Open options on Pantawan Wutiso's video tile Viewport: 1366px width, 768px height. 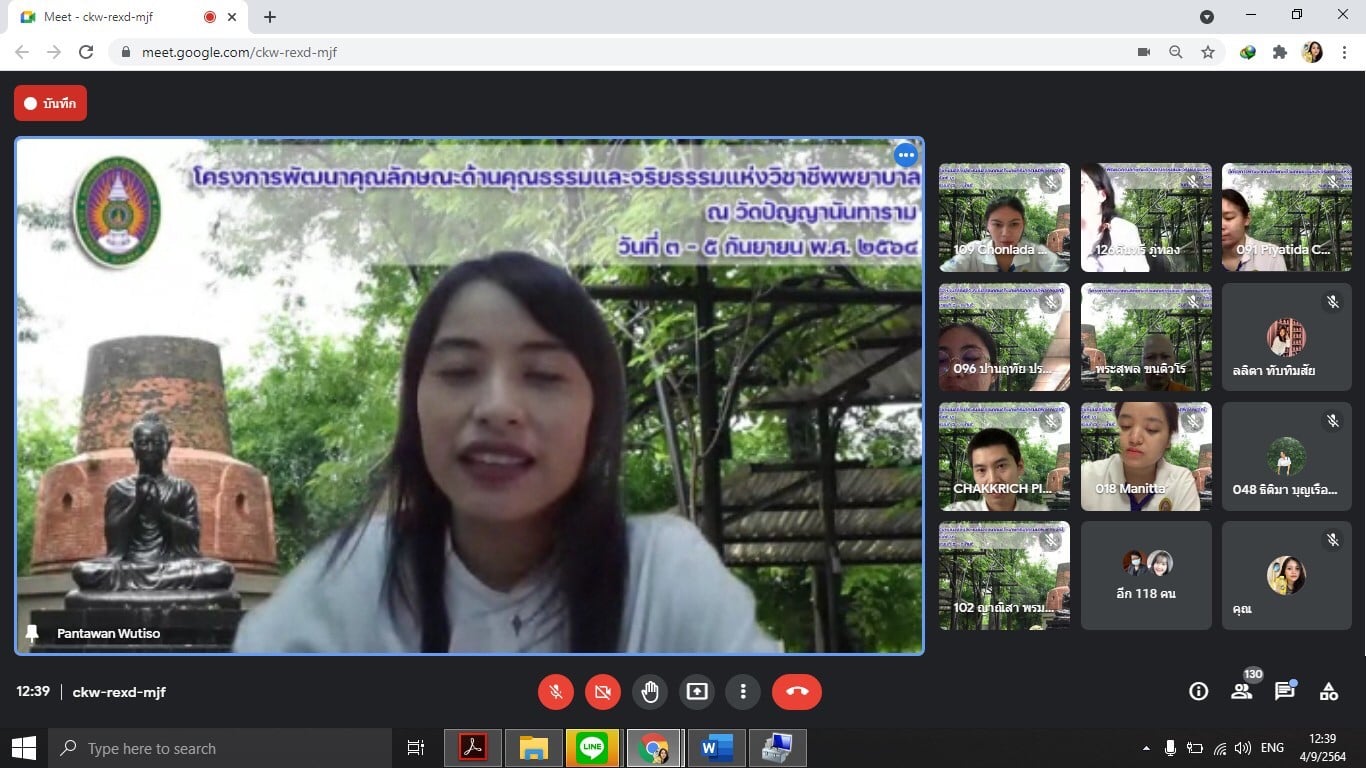(905, 155)
